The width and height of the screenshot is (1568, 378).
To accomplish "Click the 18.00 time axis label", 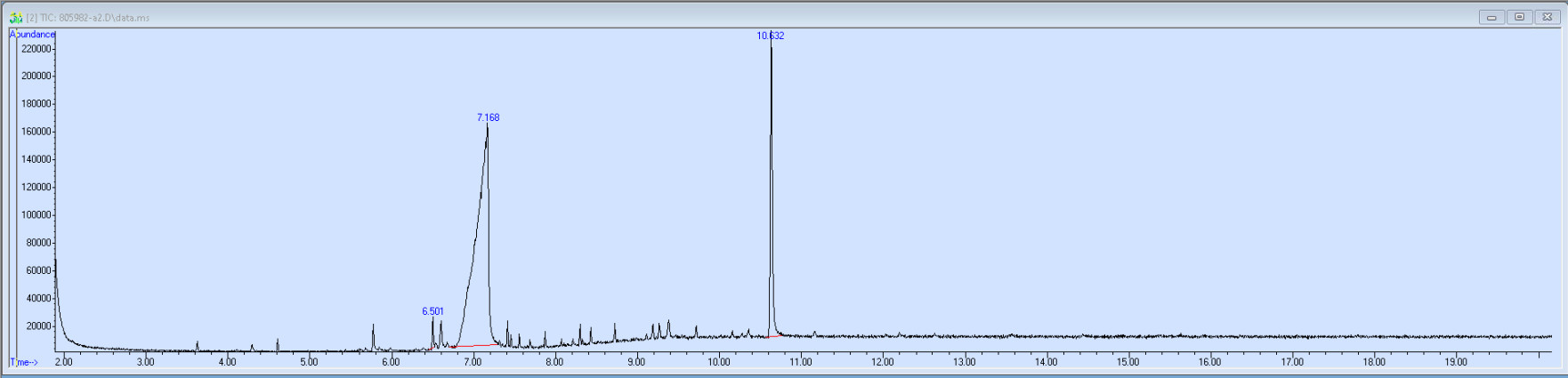I will click(x=1373, y=362).
